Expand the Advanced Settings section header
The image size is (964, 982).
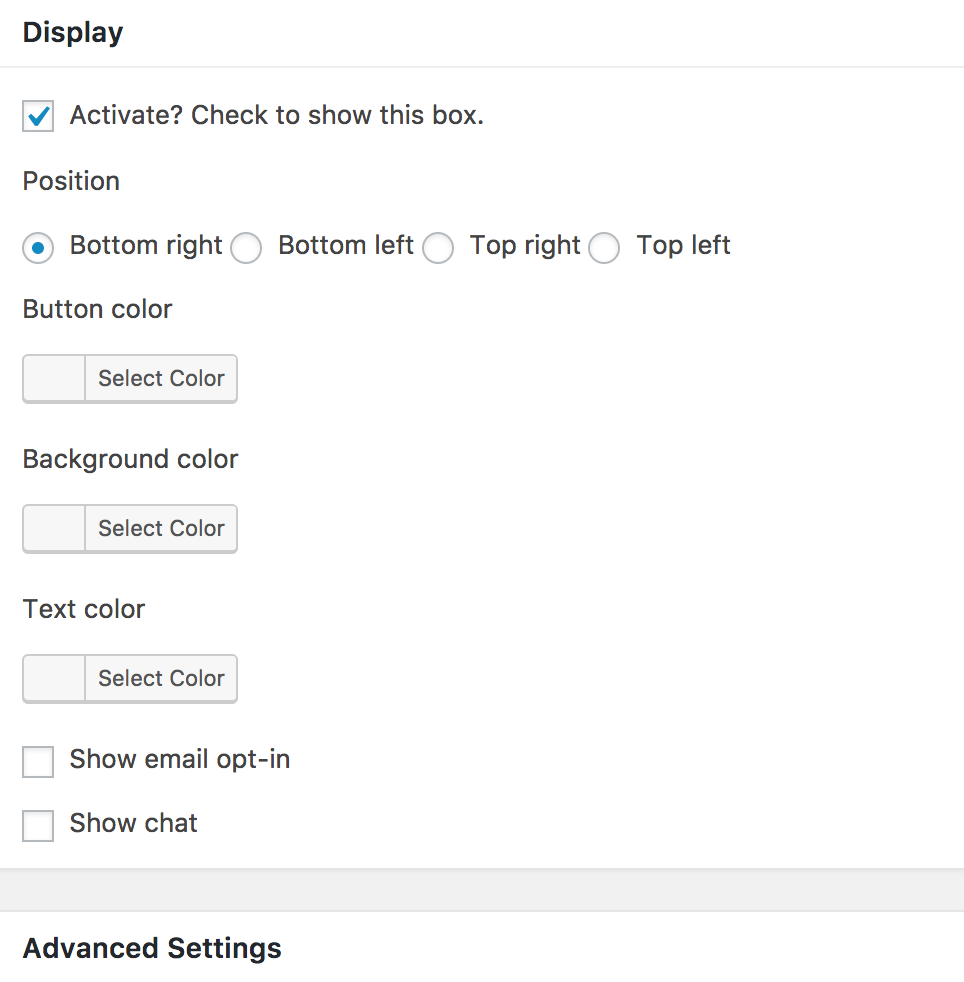tap(152, 947)
